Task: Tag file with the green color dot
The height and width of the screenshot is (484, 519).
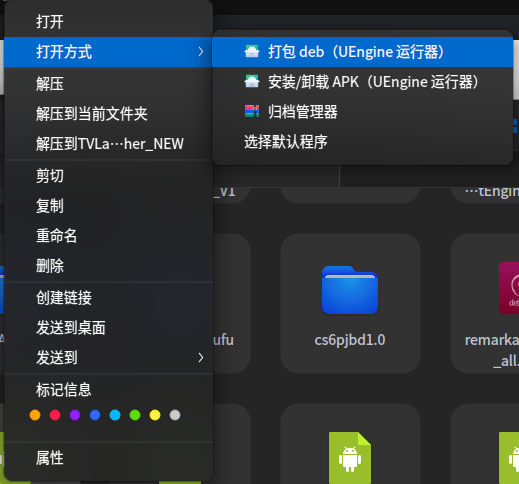Action: click(135, 415)
